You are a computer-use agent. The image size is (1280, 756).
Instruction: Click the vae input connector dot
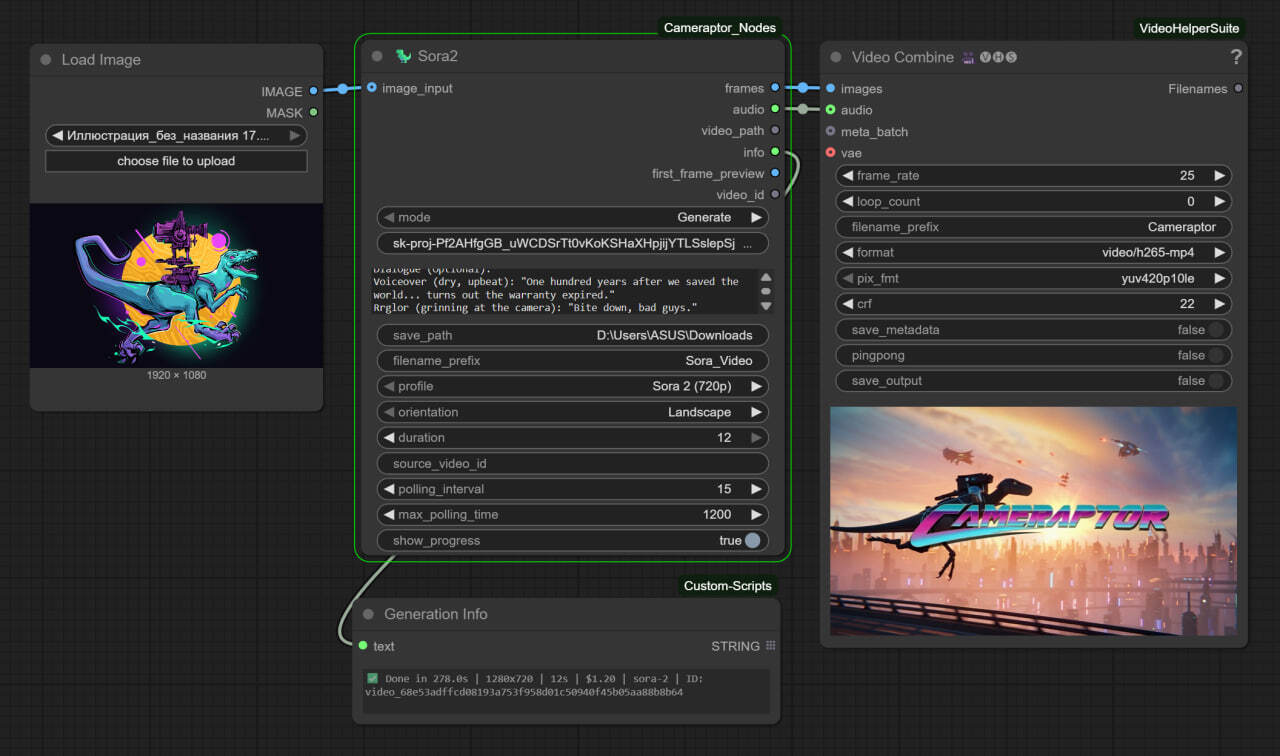point(830,153)
